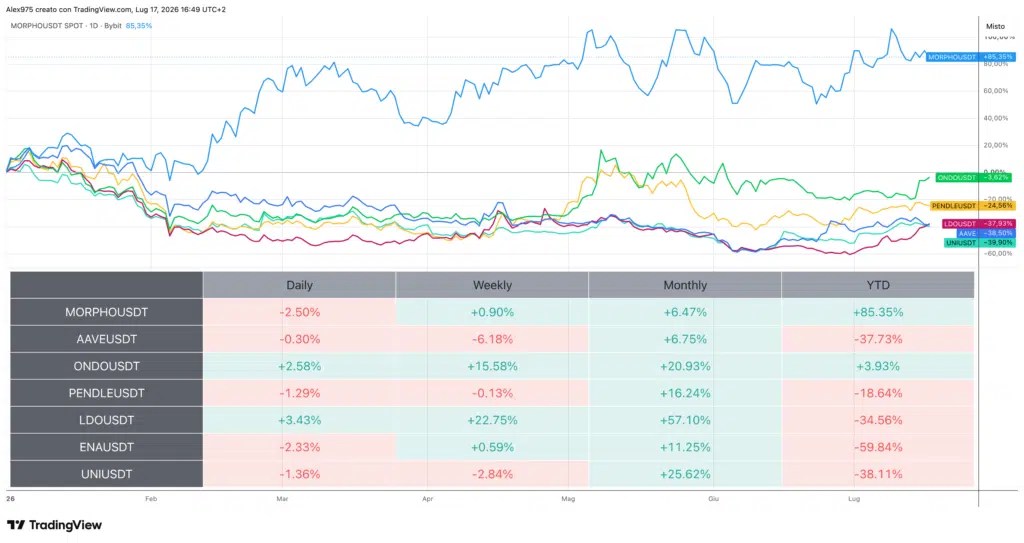Click LDOUSDT monthly +57.10% cell
The width and height of the screenshot is (1024, 543).
[x=685, y=420]
